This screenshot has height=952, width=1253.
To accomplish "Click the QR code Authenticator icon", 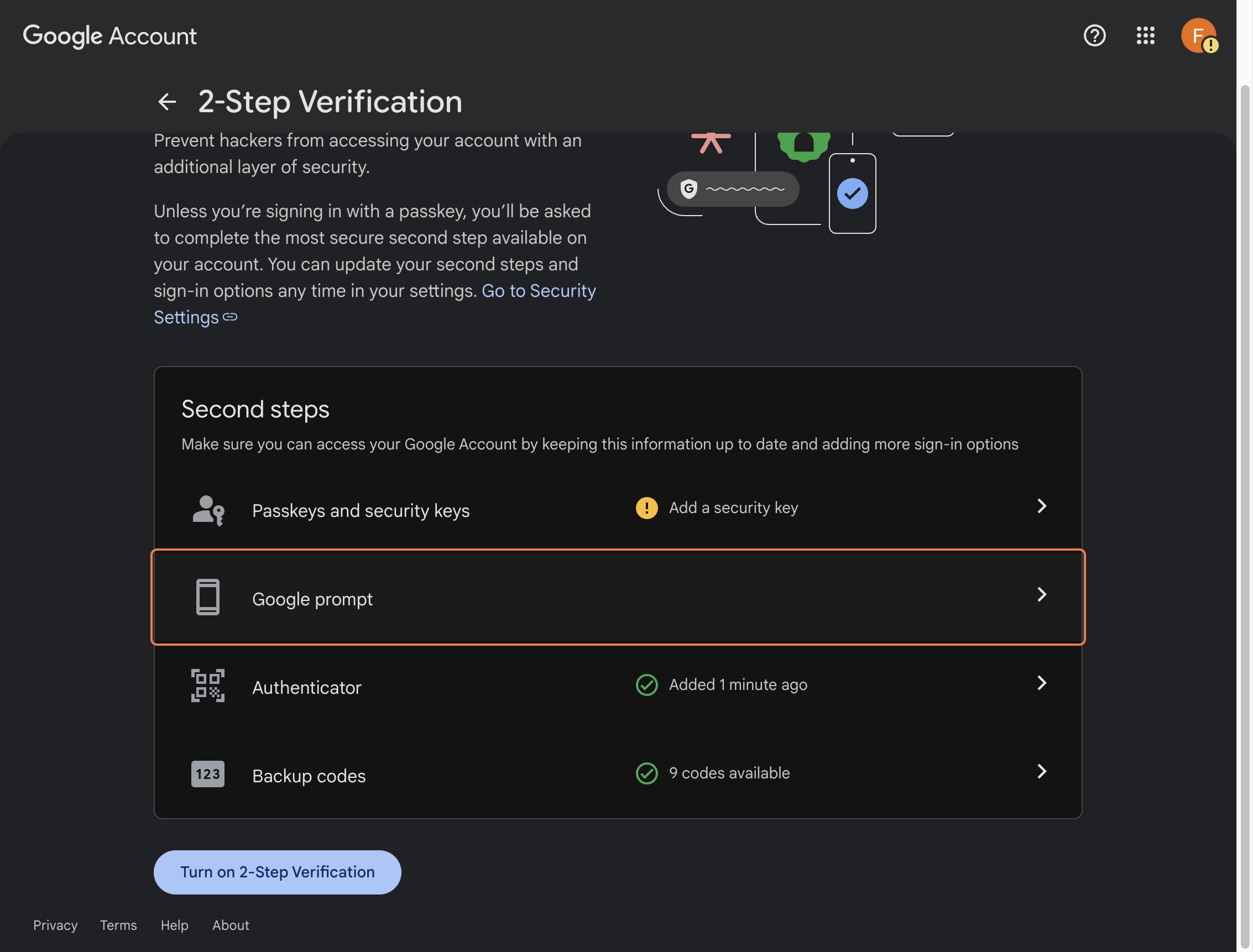I will pos(207,686).
